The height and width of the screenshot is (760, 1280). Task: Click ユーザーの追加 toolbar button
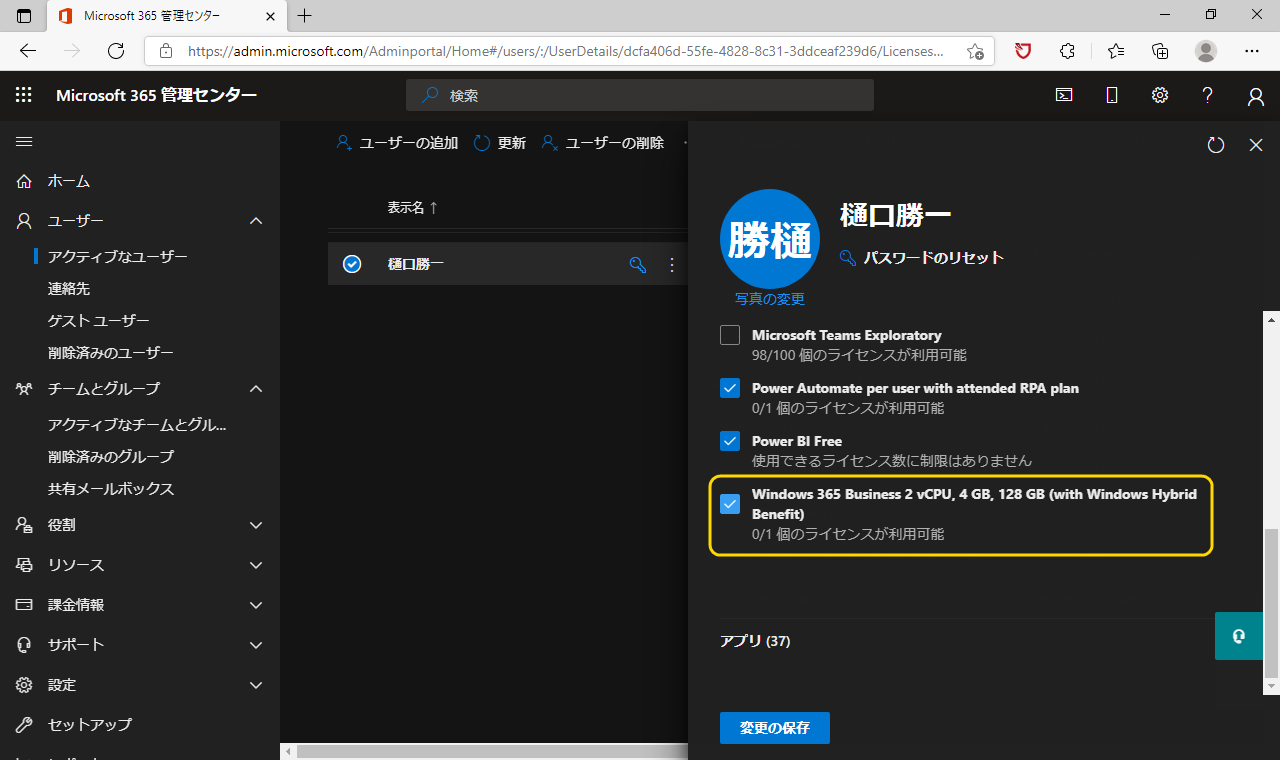point(397,143)
